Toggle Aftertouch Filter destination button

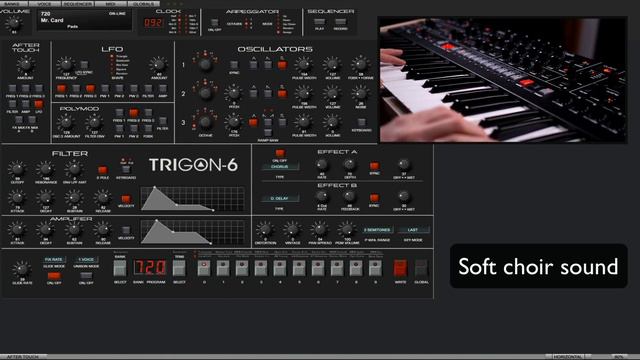[12, 104]
